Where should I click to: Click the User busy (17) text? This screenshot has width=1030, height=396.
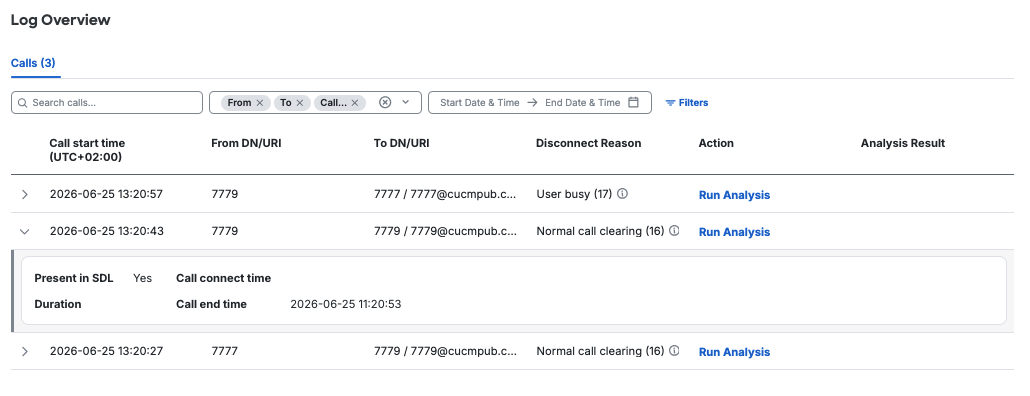pos(574,194)
